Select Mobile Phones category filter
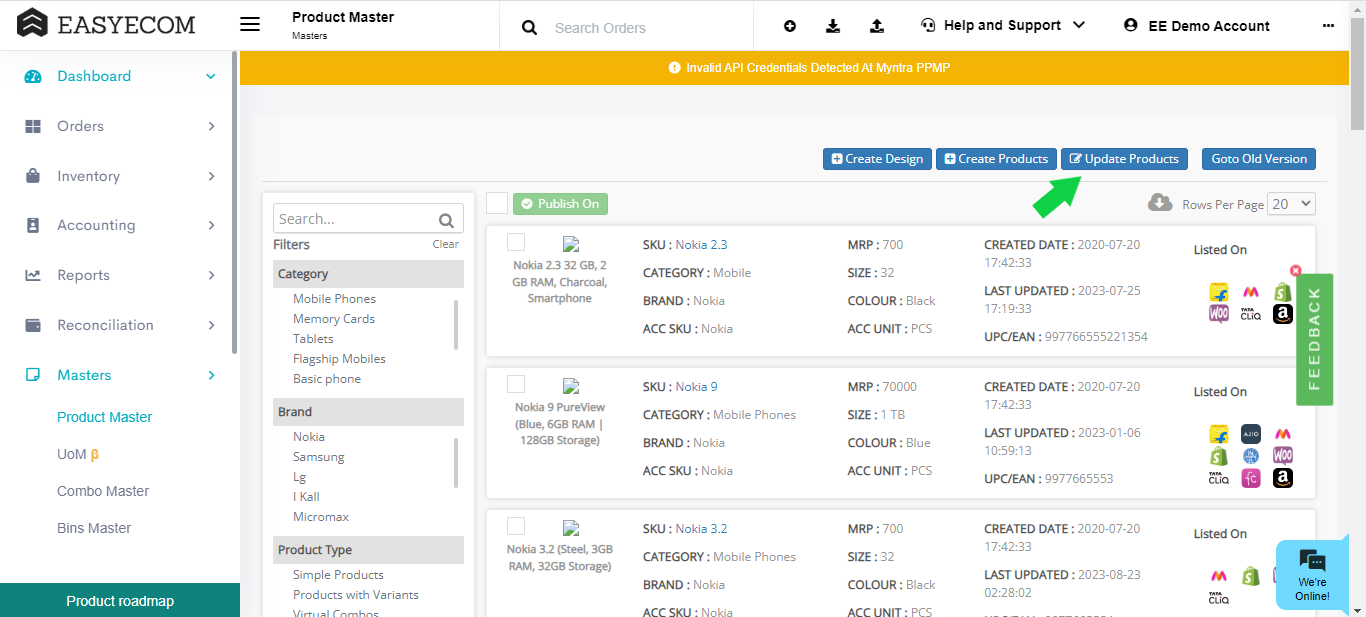 (x=334, y=299)
